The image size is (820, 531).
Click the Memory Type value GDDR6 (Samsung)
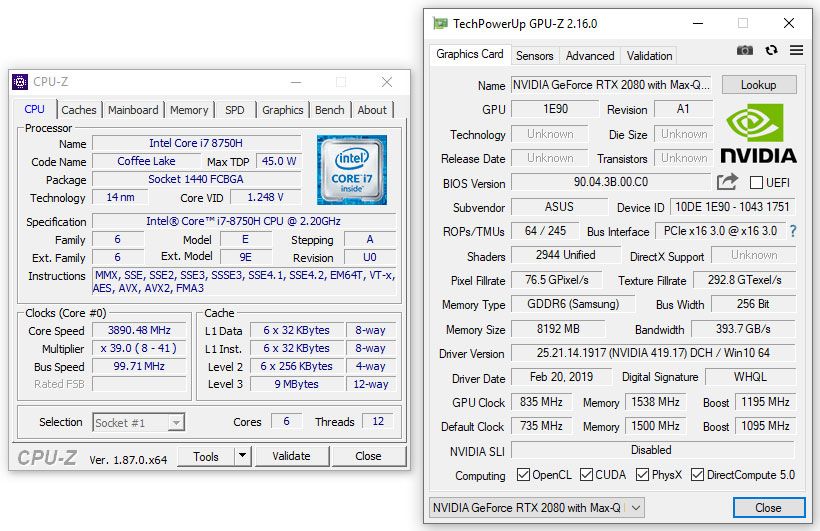(x=573, y=304)
